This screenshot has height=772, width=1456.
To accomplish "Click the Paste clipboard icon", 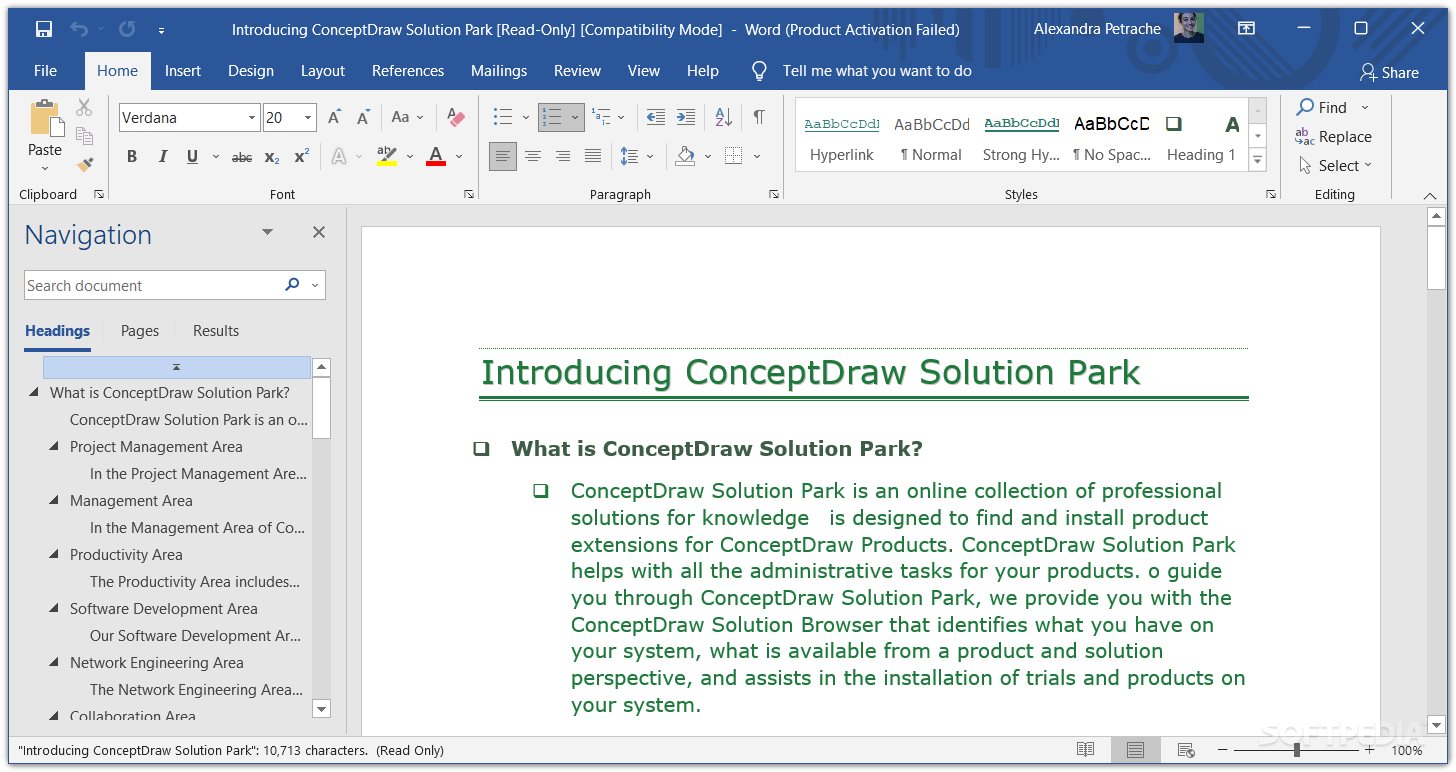I will click(45, 117).
